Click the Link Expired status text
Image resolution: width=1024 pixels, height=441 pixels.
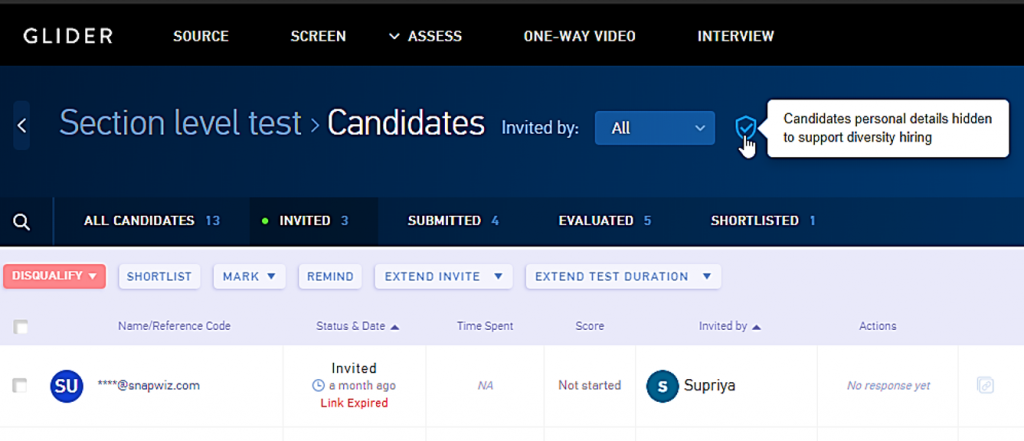click(x=354, y=403)
